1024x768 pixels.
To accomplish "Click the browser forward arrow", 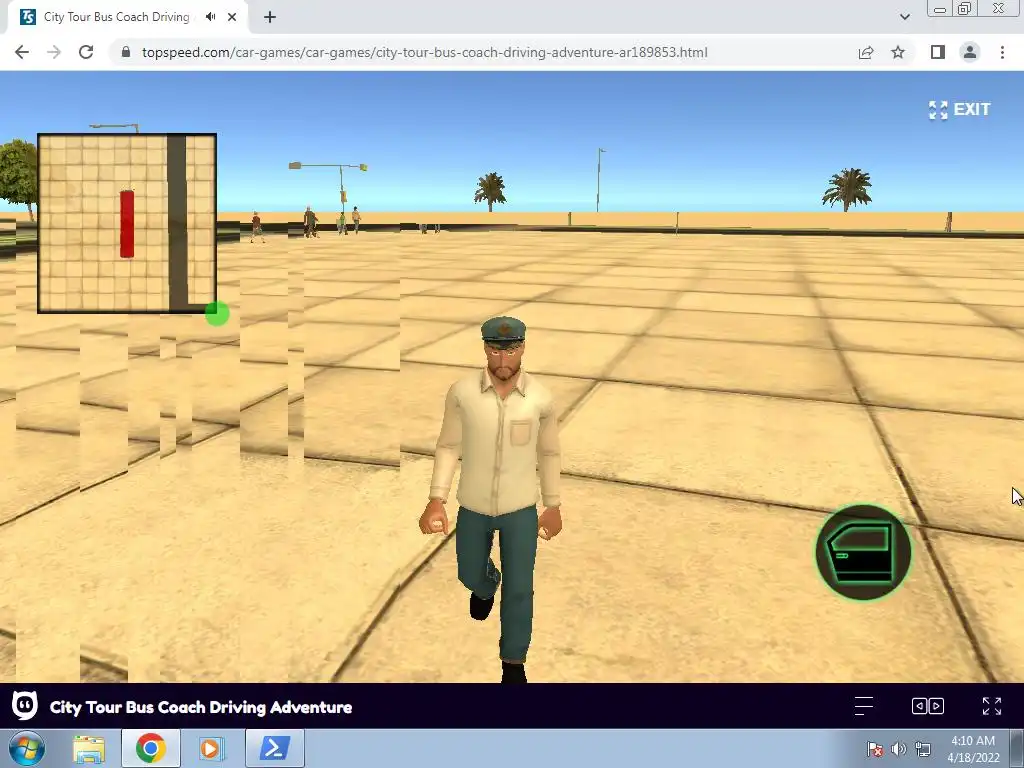I will (54, 52).
